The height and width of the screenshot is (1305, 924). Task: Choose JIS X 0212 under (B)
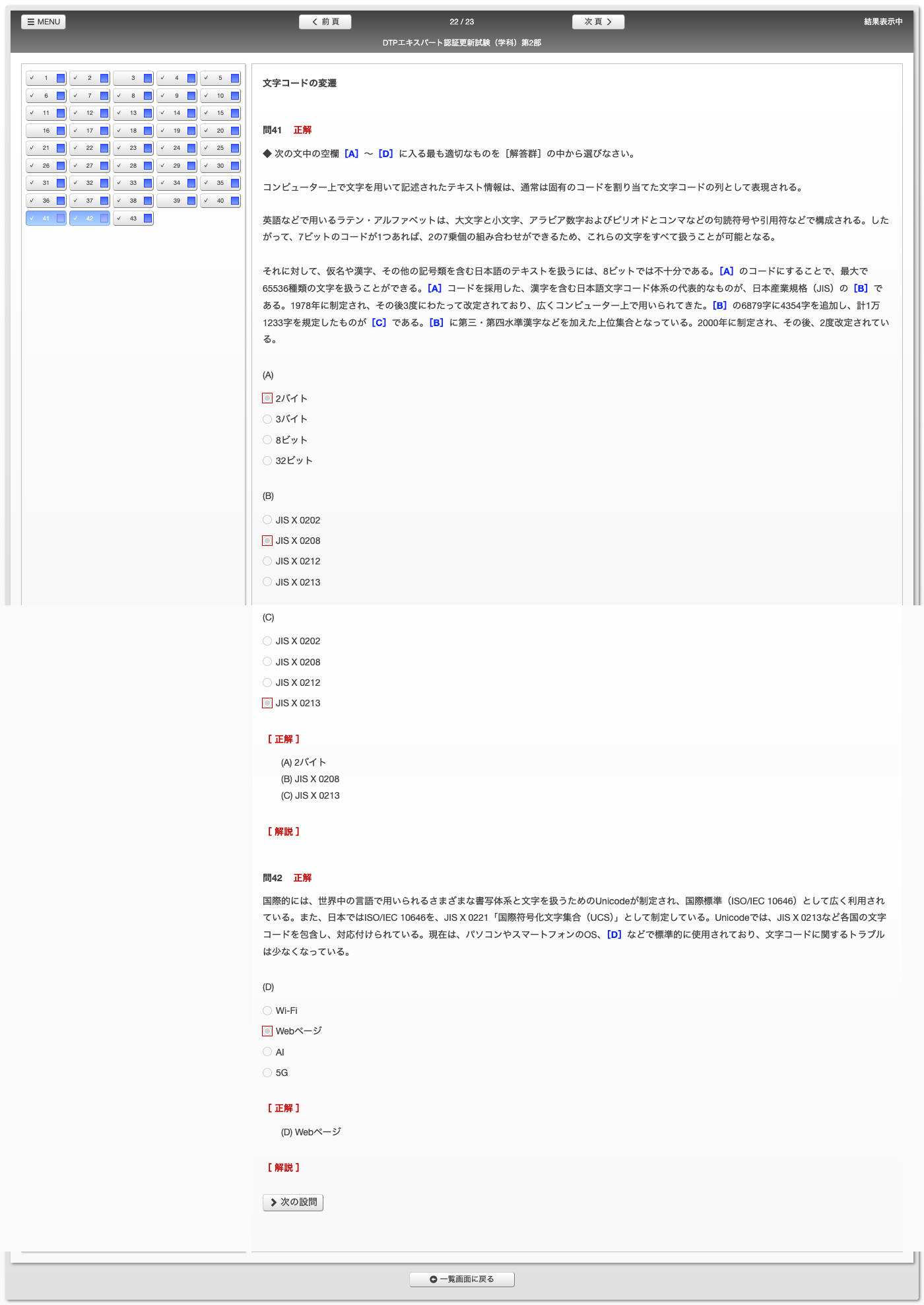267,561
